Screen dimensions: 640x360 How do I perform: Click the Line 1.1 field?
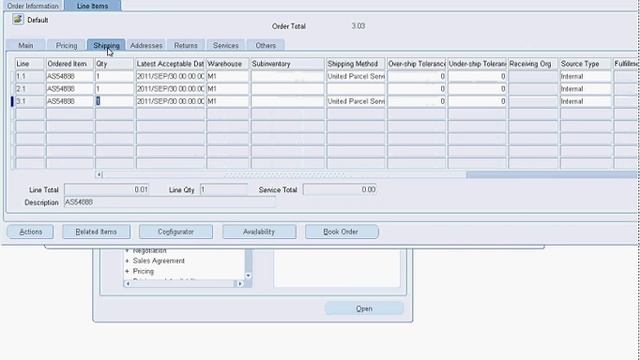[x=29, y=76]
